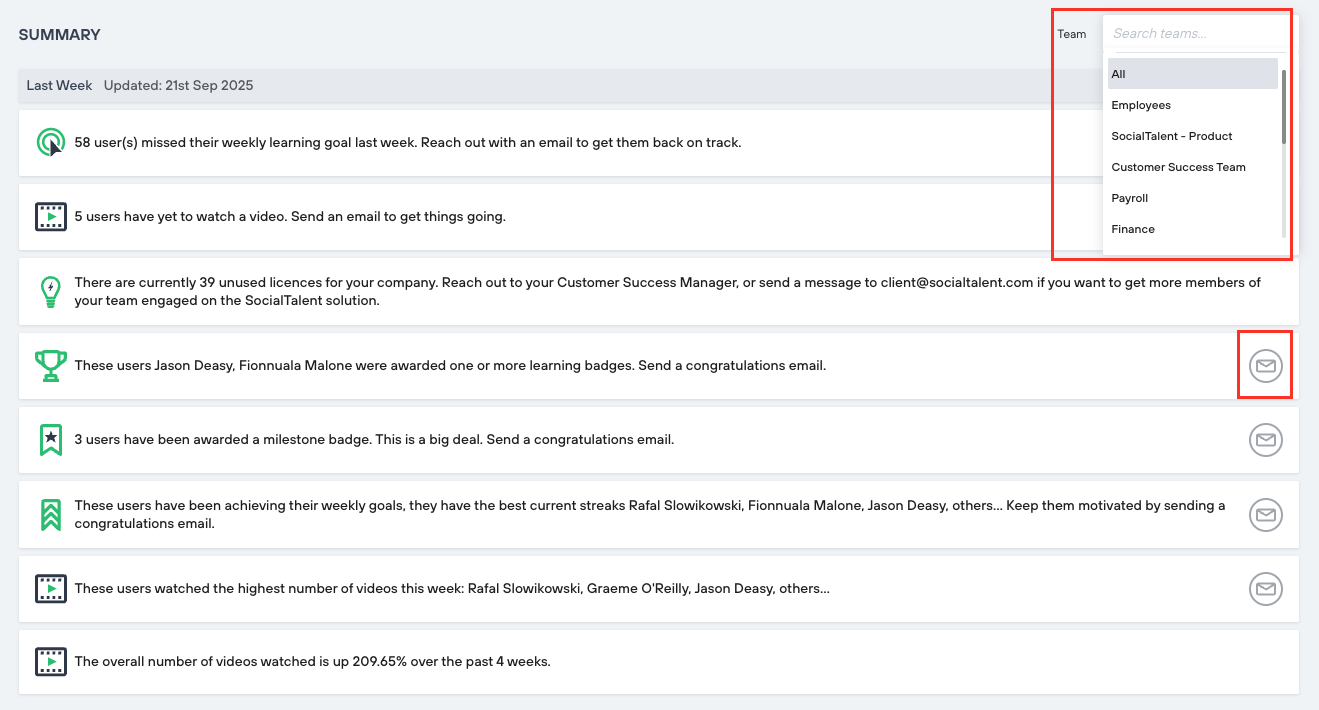Click the email icon beside best current streaks
Viewport: 1319px width, 710px height.
[1265, 514]
